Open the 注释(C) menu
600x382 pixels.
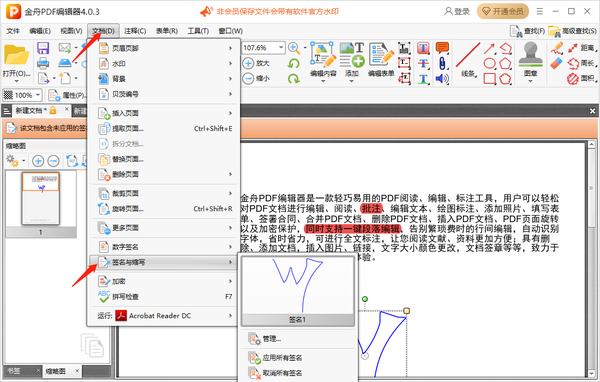point(135,31)
